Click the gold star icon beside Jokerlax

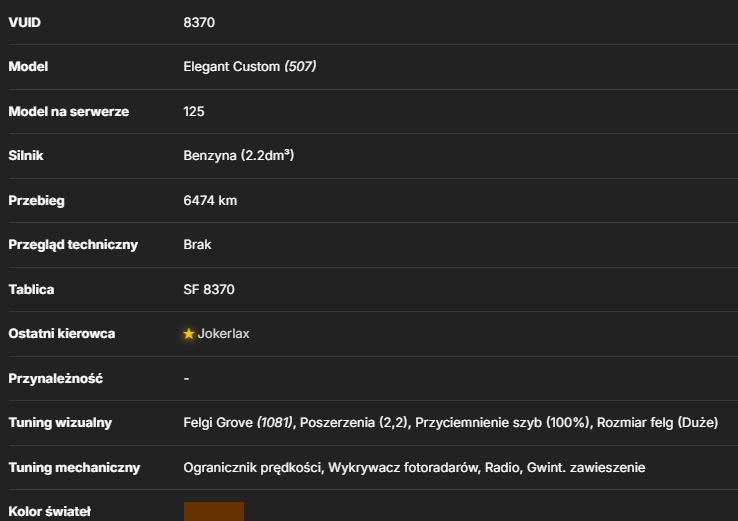(188, 334)
